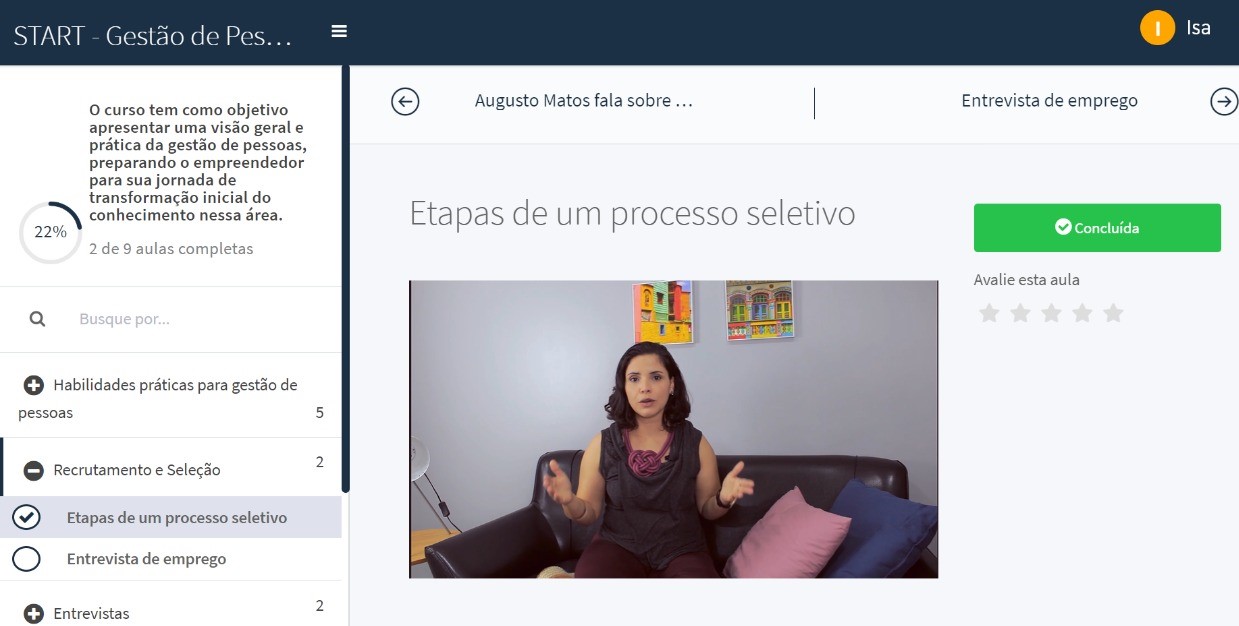Open Augusto Matos fala sobre previous link
This screenshot has width=1239, height=626.
[x=584, y=100]
